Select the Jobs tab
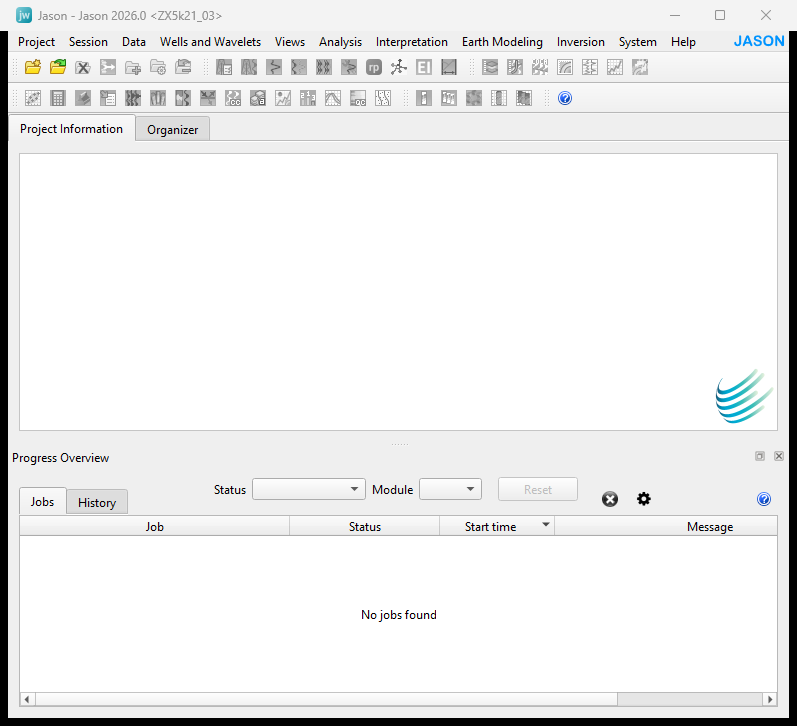This screenshot has width=797, height=726. tap(42, 501)
